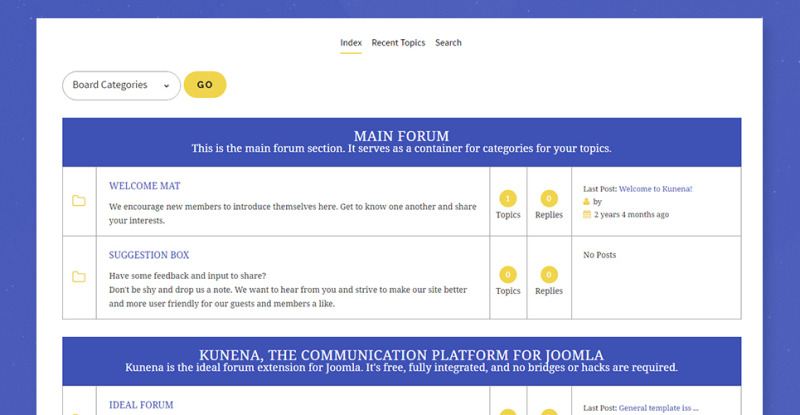800x415 pixels.
Task: Open Kunena Communication Platform section header
Action: [402, 355]
